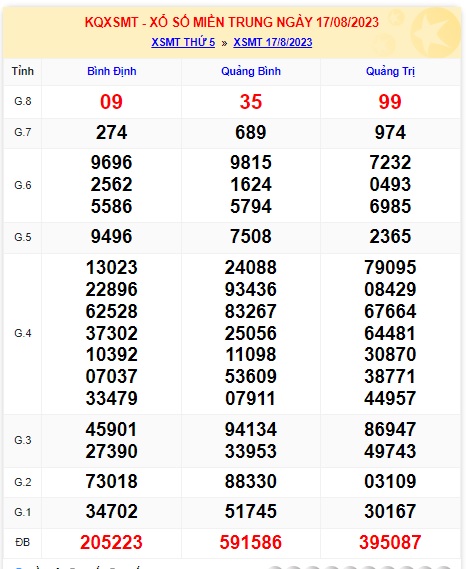Click the Quảng Trị province header
This screenshot has height=569, width=466.
(390, 71)
